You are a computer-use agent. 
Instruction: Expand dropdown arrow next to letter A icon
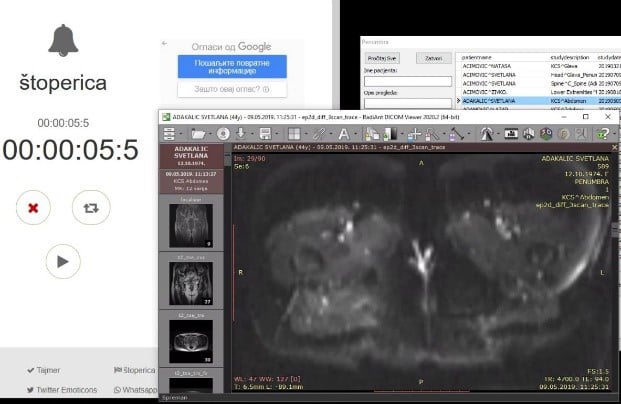pyautogui.click(x=355, y=134)
